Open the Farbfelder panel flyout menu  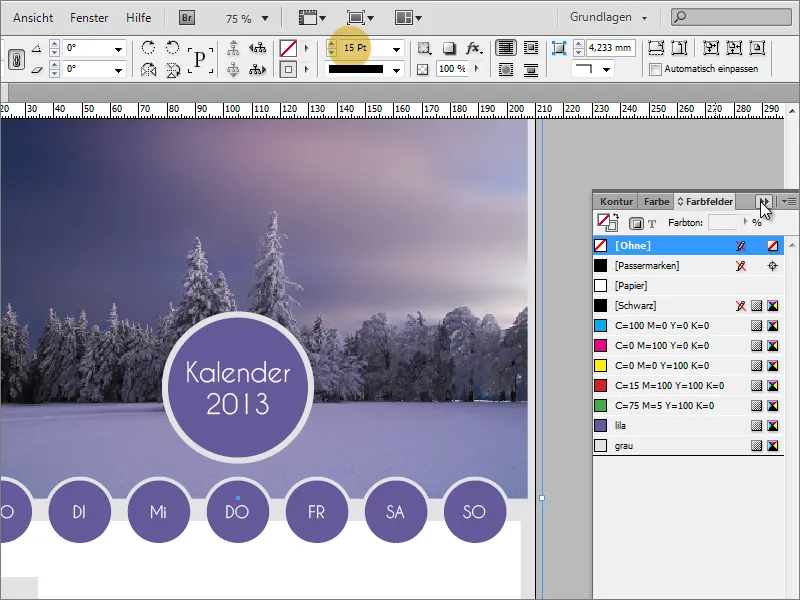(x=788, y=201)
